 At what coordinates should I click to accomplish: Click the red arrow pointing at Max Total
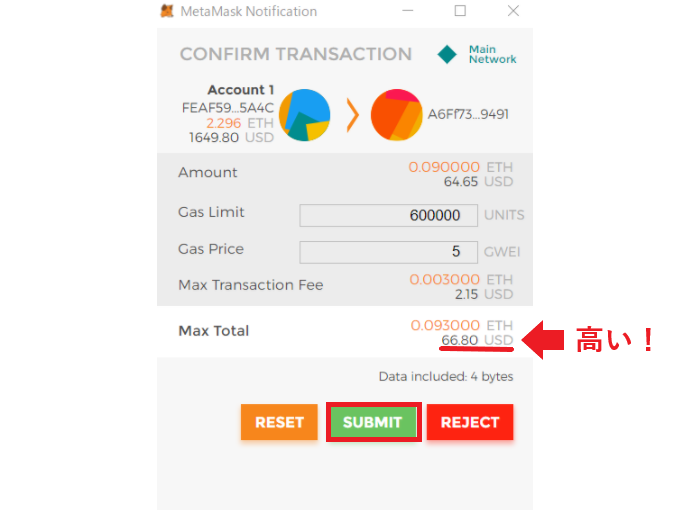[543, 340]
